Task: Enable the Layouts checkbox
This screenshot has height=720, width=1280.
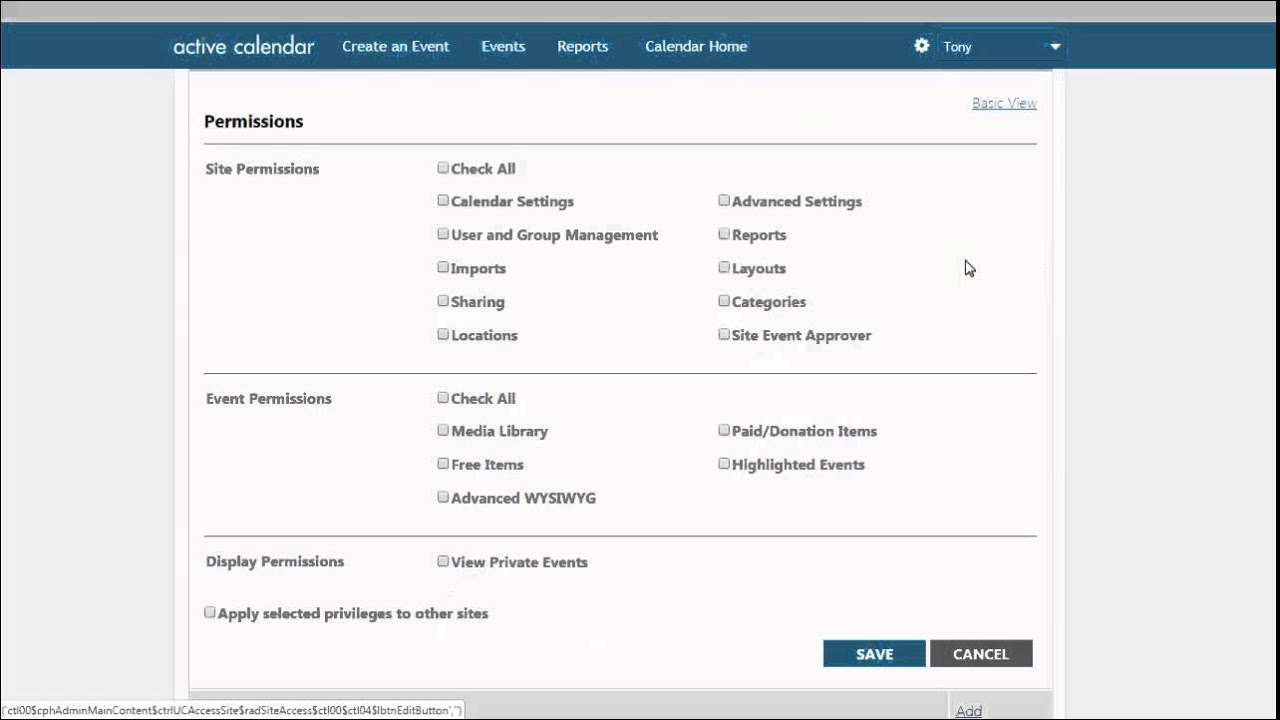Action: 724,267
